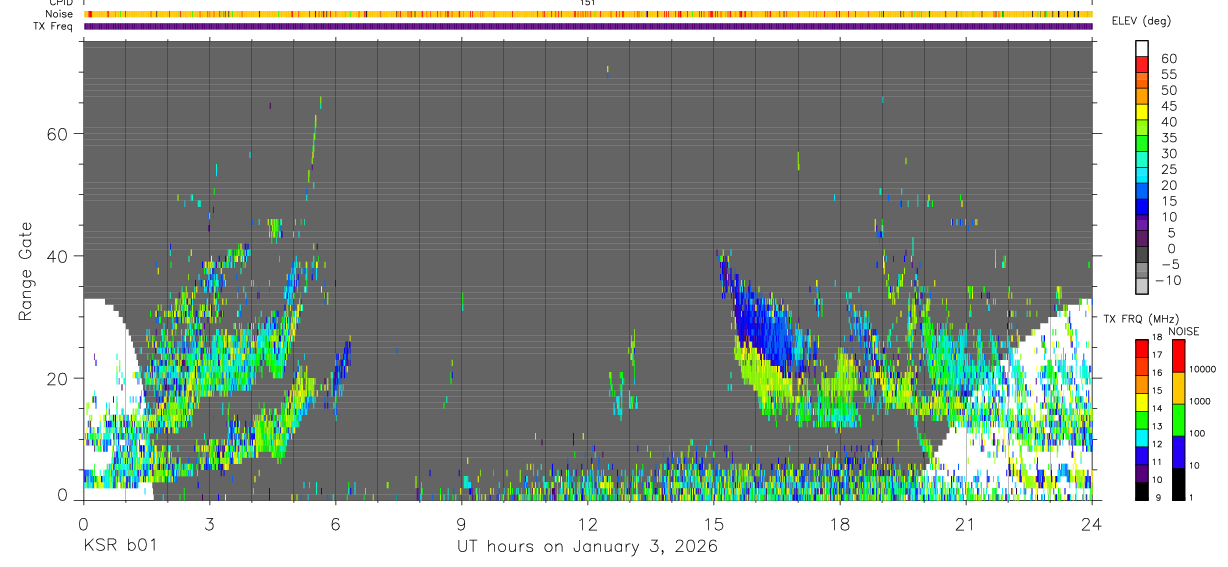Viewport: 1228px width, 567px height.
Task: Click the NOISE legend title
Action: (1183, 331)
